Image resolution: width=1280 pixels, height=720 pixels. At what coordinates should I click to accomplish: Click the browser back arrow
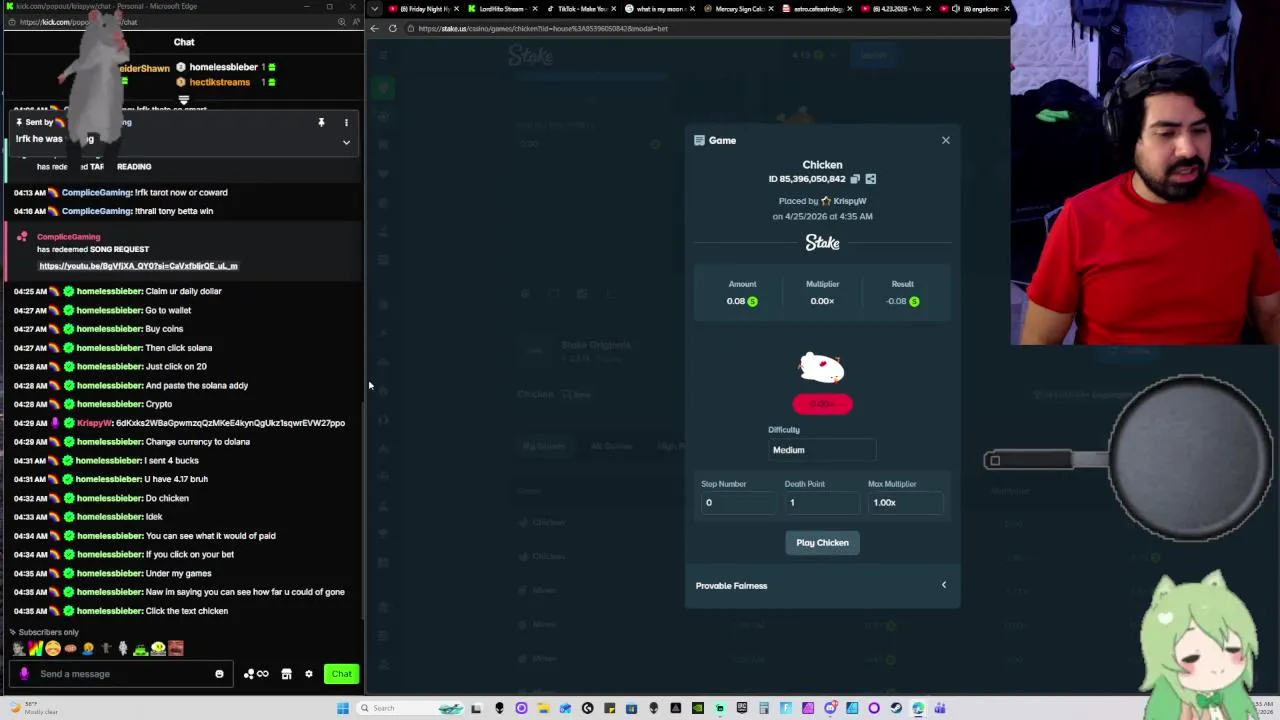(375, 28)
